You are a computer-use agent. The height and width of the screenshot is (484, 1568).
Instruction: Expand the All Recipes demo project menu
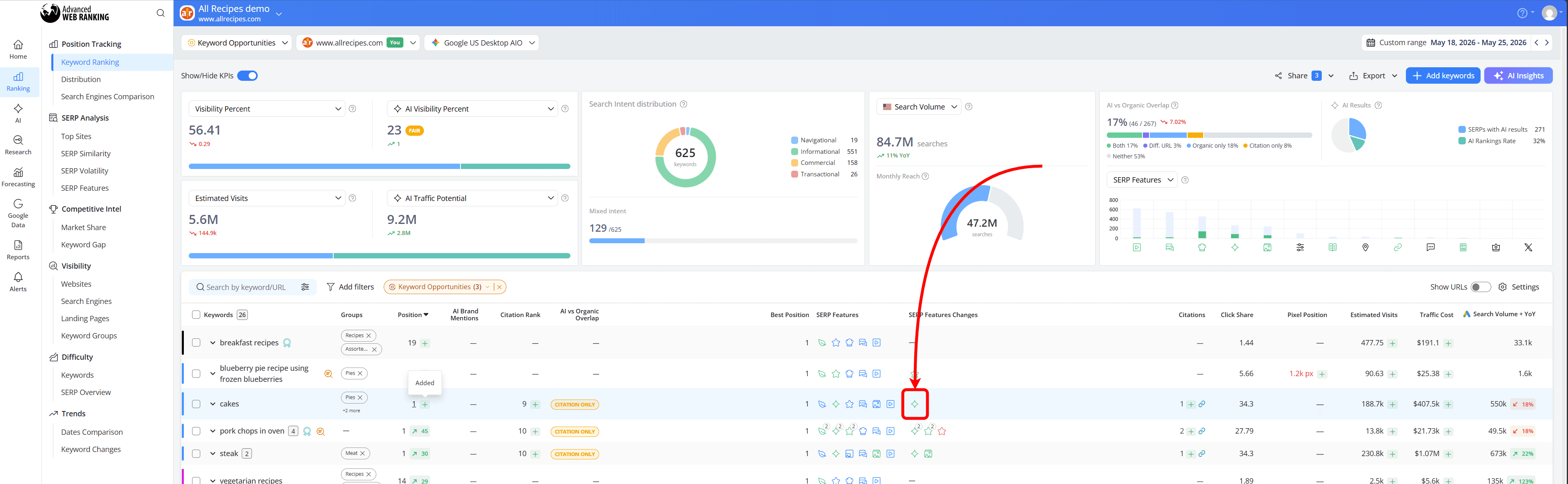pos(279,14)
